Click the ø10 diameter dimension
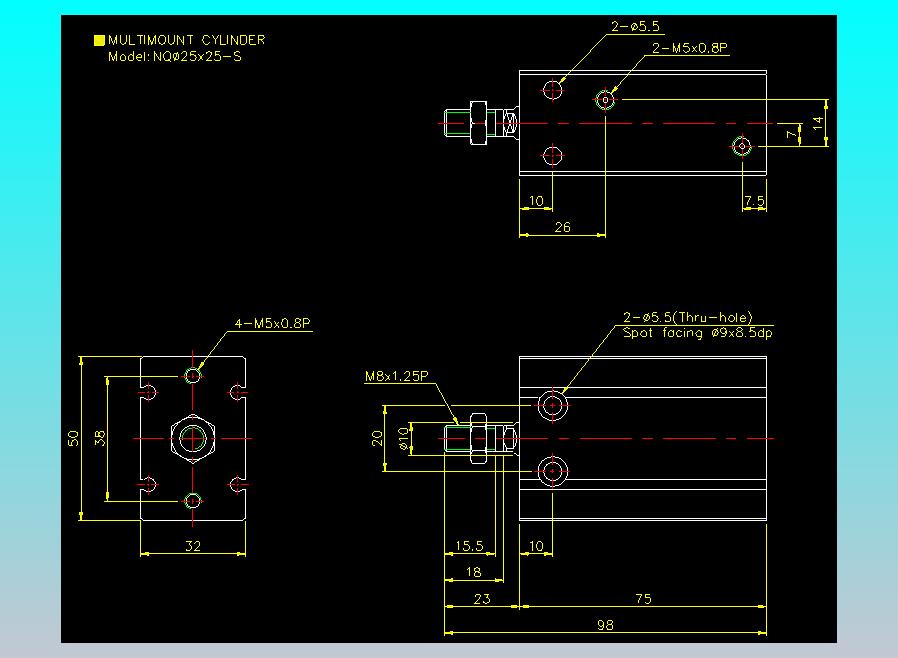This screenshot has width=898, height=658. pyautogui.click(x=403, y=439)
